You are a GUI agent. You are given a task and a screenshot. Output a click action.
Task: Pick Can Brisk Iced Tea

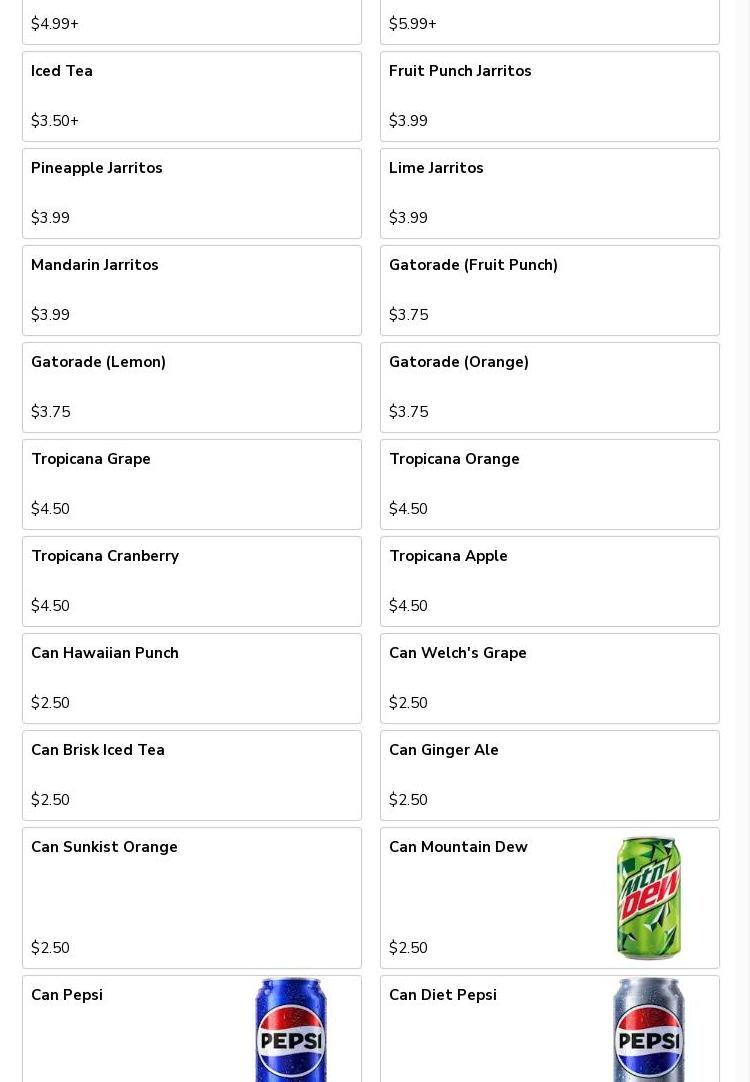click(x=192, y=775)
